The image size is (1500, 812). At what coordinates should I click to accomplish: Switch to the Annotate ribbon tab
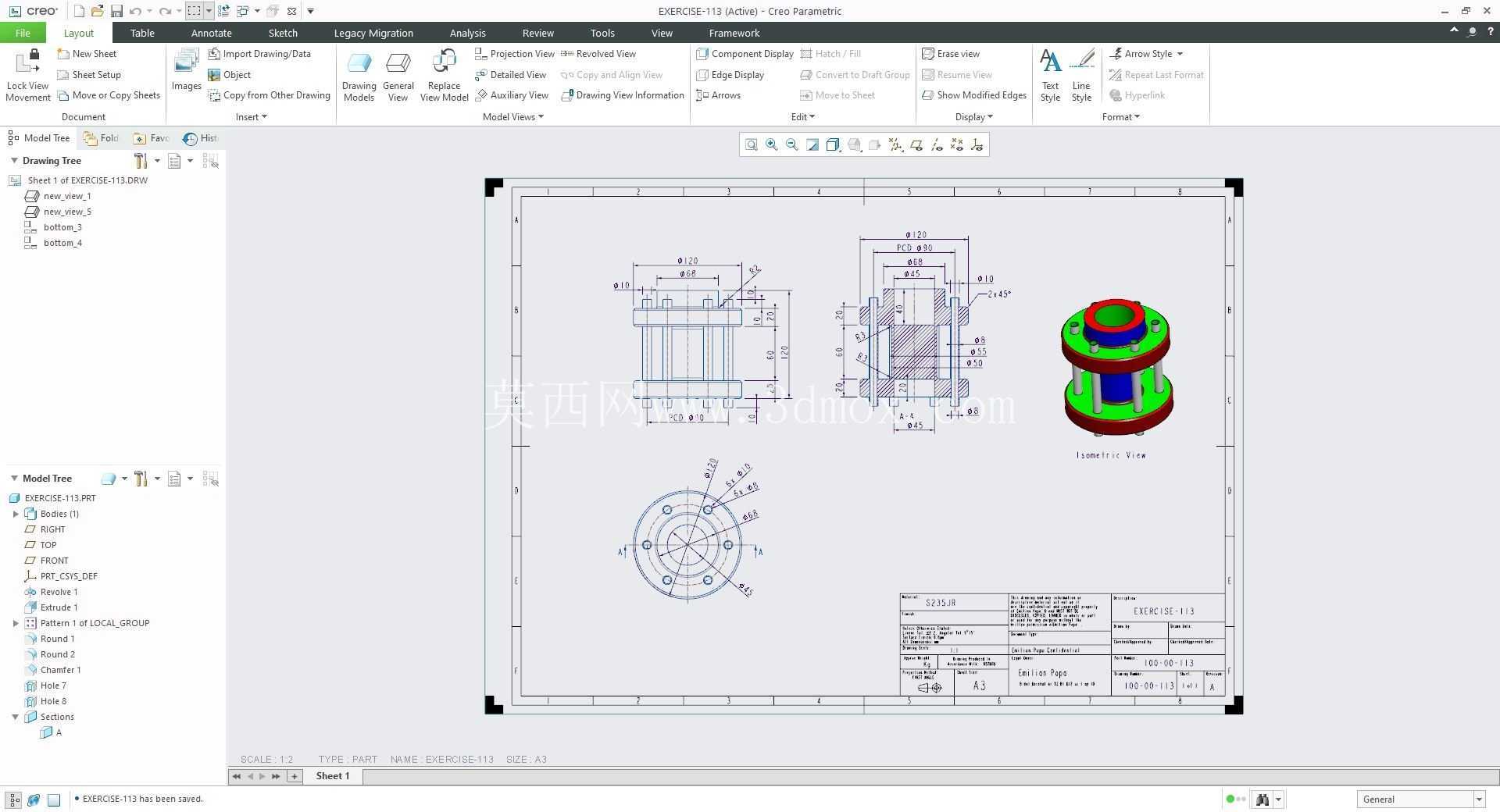(x=211, y=33)
